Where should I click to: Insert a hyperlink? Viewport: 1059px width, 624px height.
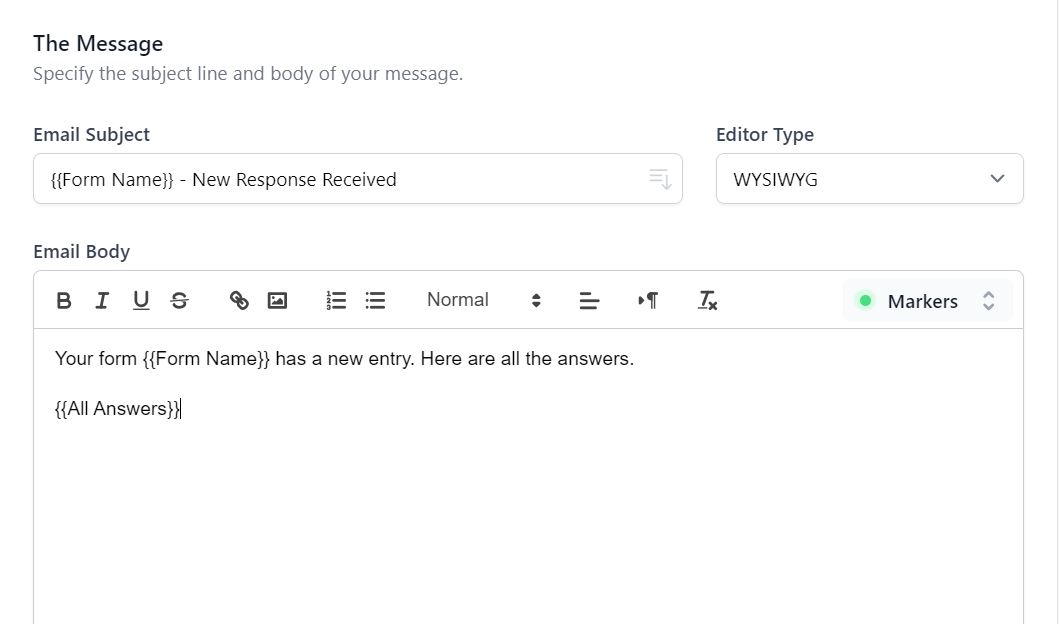pos(239,300)
